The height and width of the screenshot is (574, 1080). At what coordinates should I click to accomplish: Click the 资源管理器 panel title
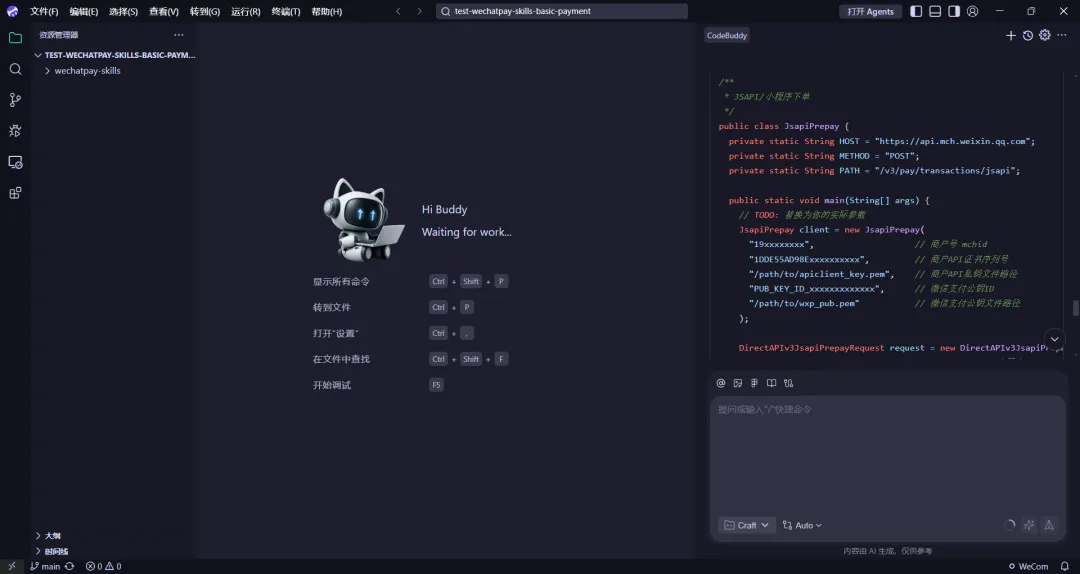tap(59, 34)
